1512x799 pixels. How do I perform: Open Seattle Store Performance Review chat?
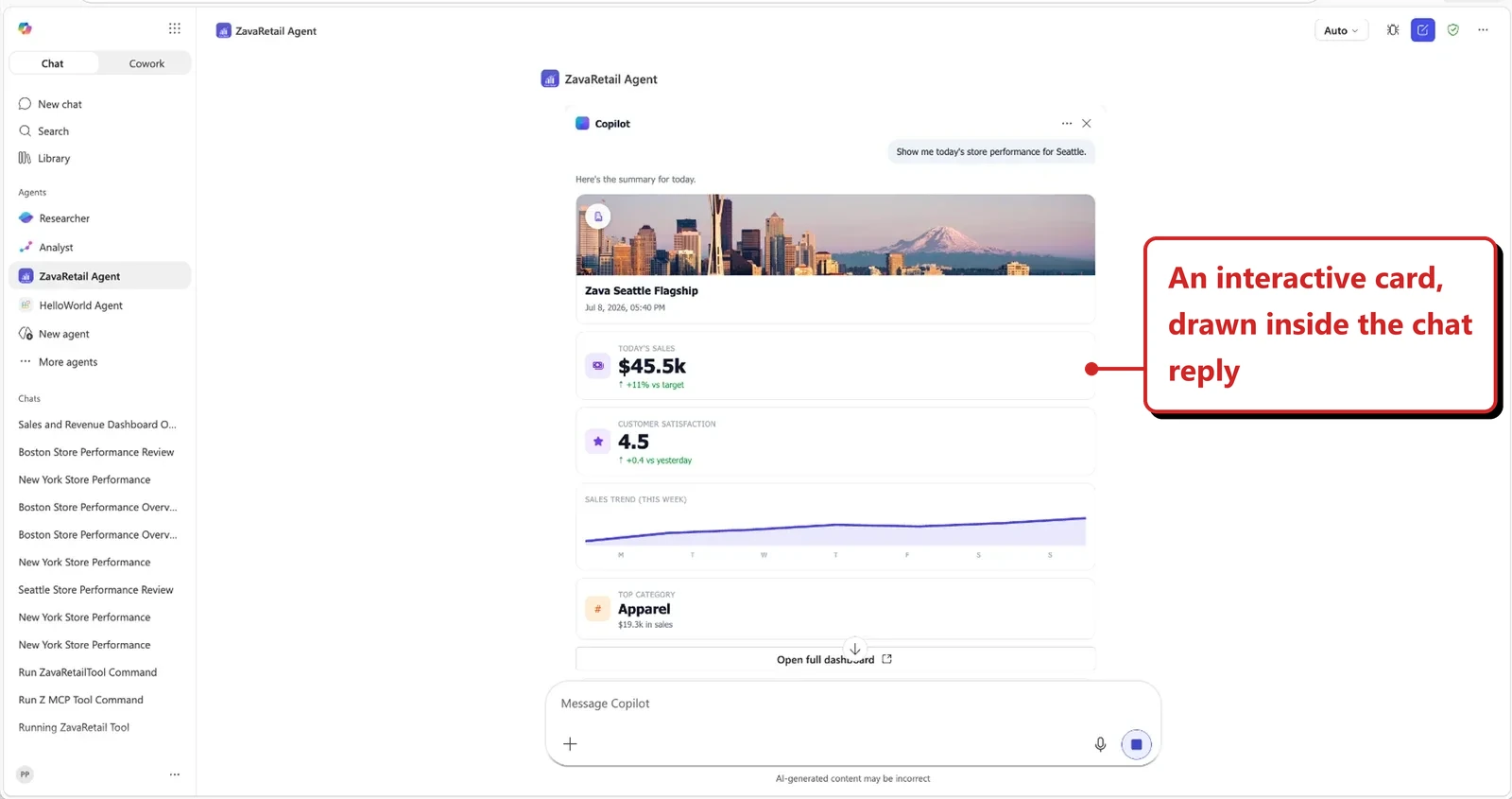(96, 590)
